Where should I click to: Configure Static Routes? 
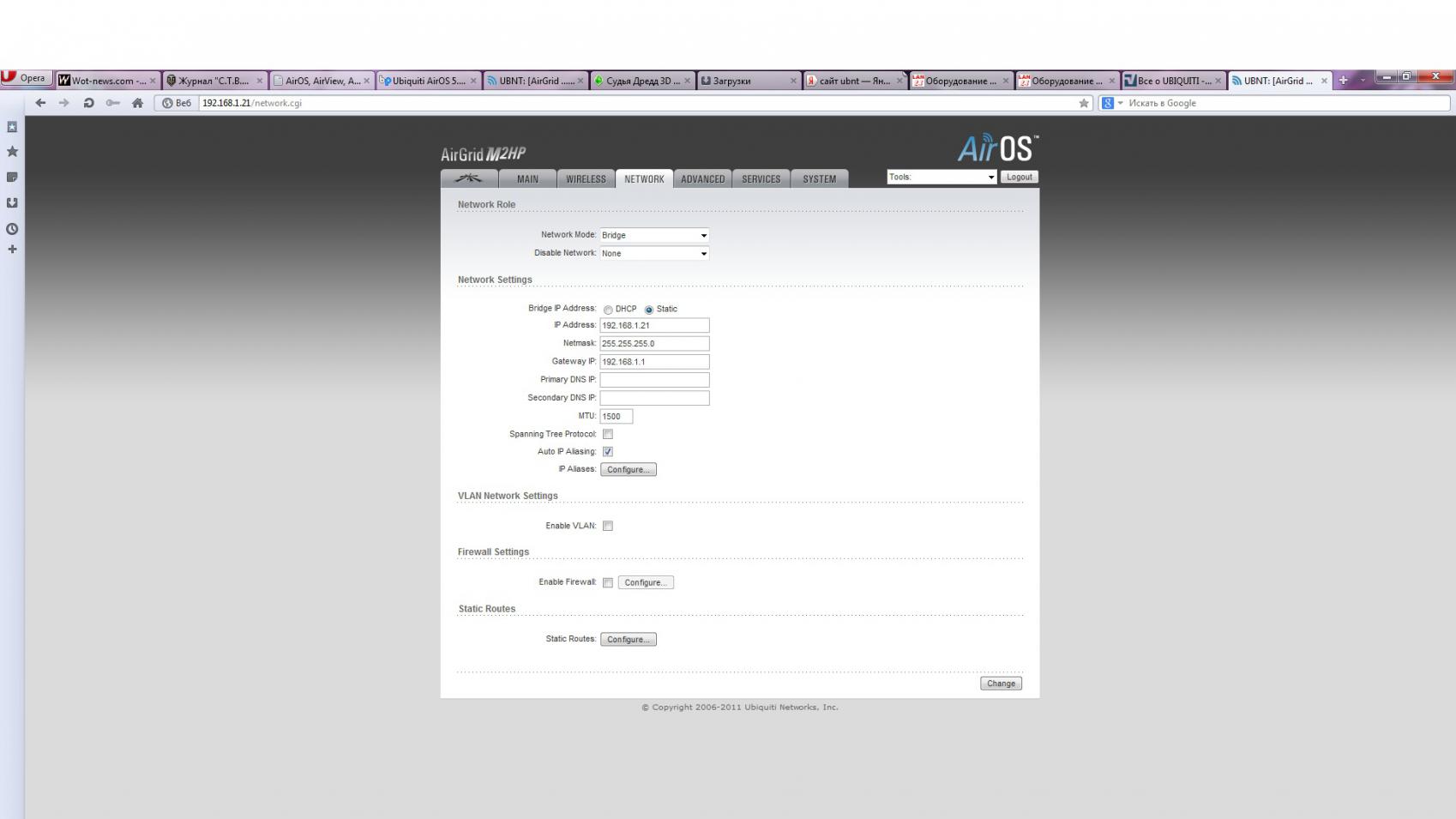tap(628, 639)
